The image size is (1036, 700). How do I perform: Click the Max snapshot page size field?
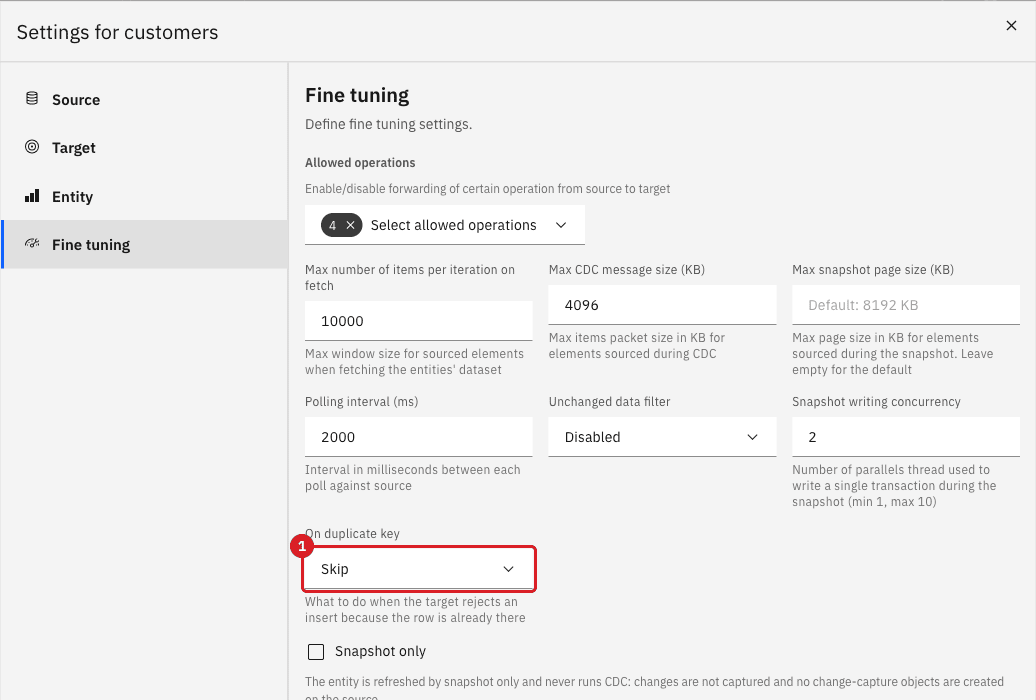tap(906, 305)
